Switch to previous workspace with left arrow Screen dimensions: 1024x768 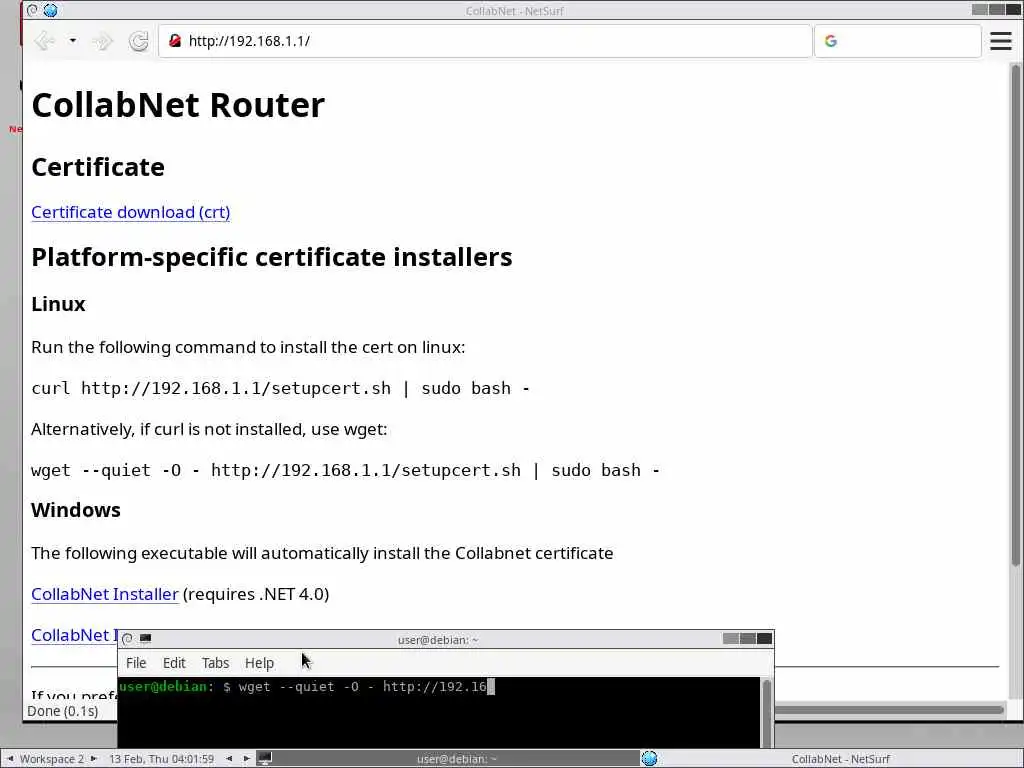click(10, 759)
